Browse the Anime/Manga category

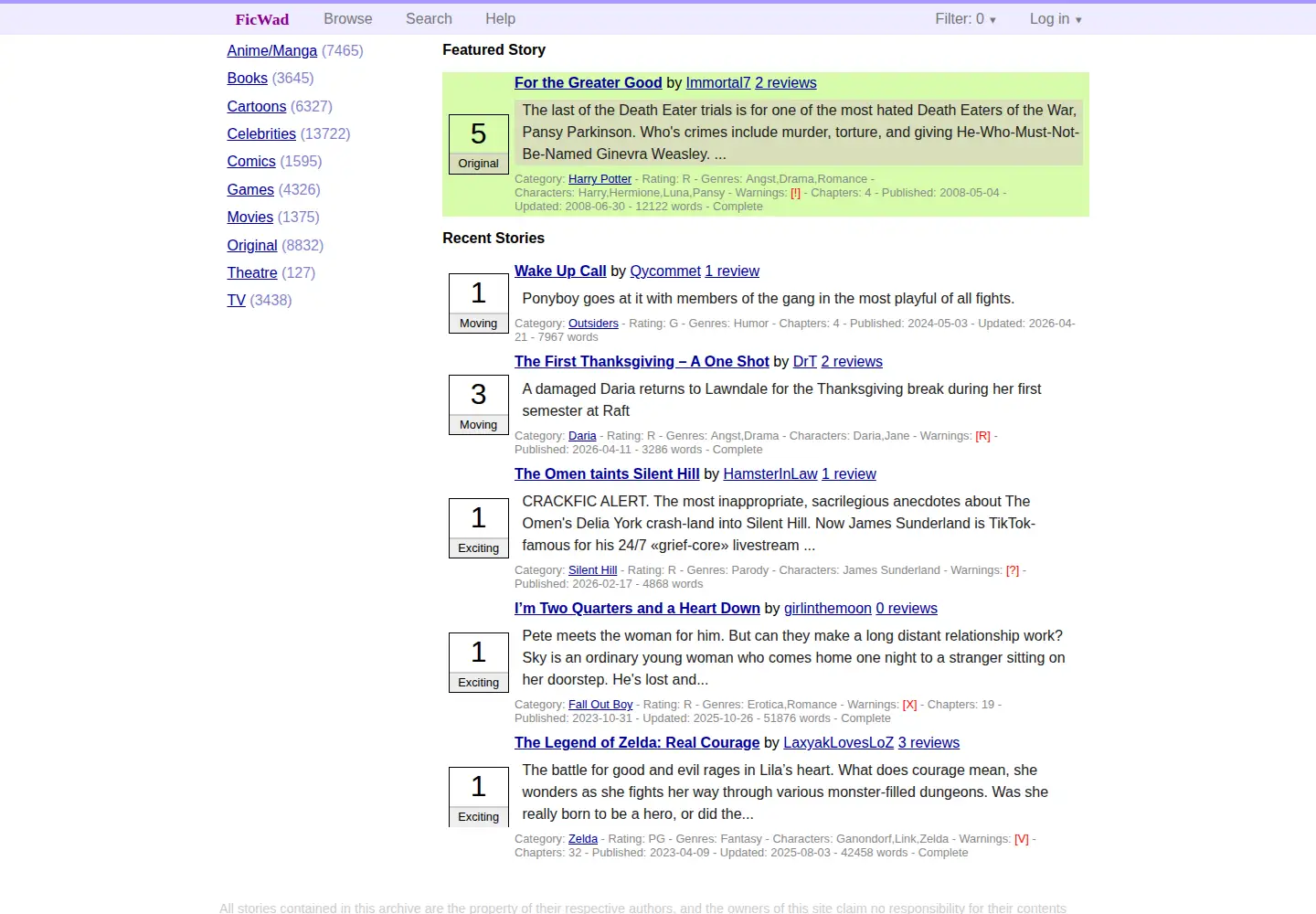(272, 51)
